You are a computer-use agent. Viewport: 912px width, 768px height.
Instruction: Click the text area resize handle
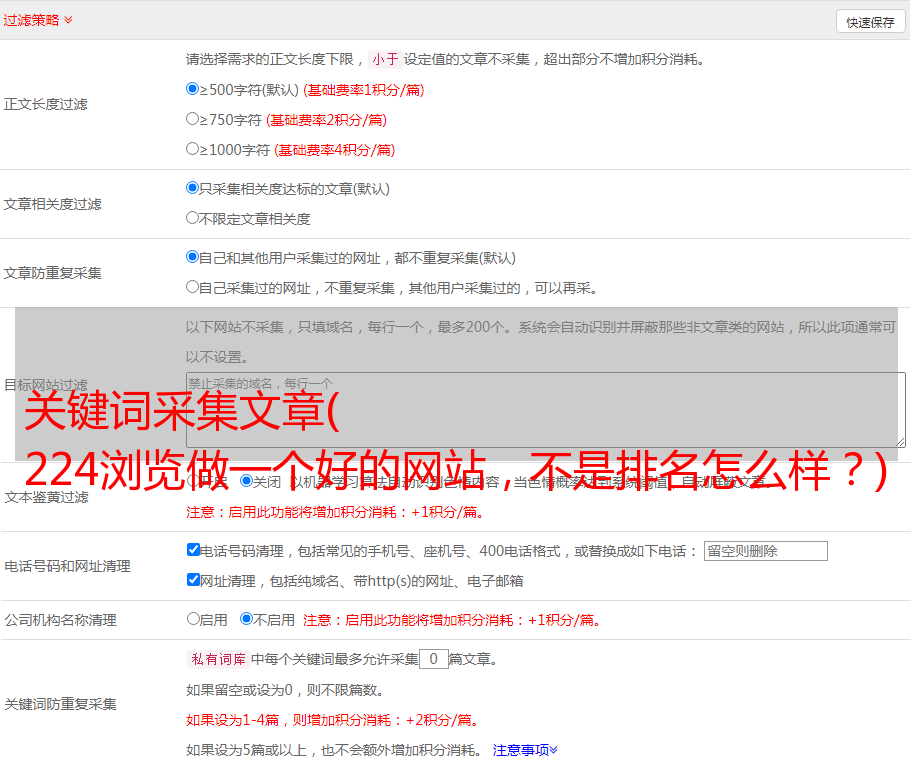[900, 441]
